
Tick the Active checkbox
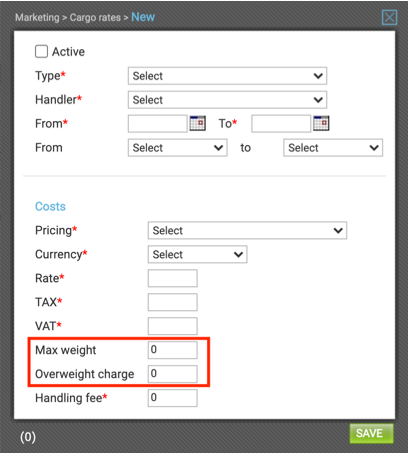pos(42,52)
